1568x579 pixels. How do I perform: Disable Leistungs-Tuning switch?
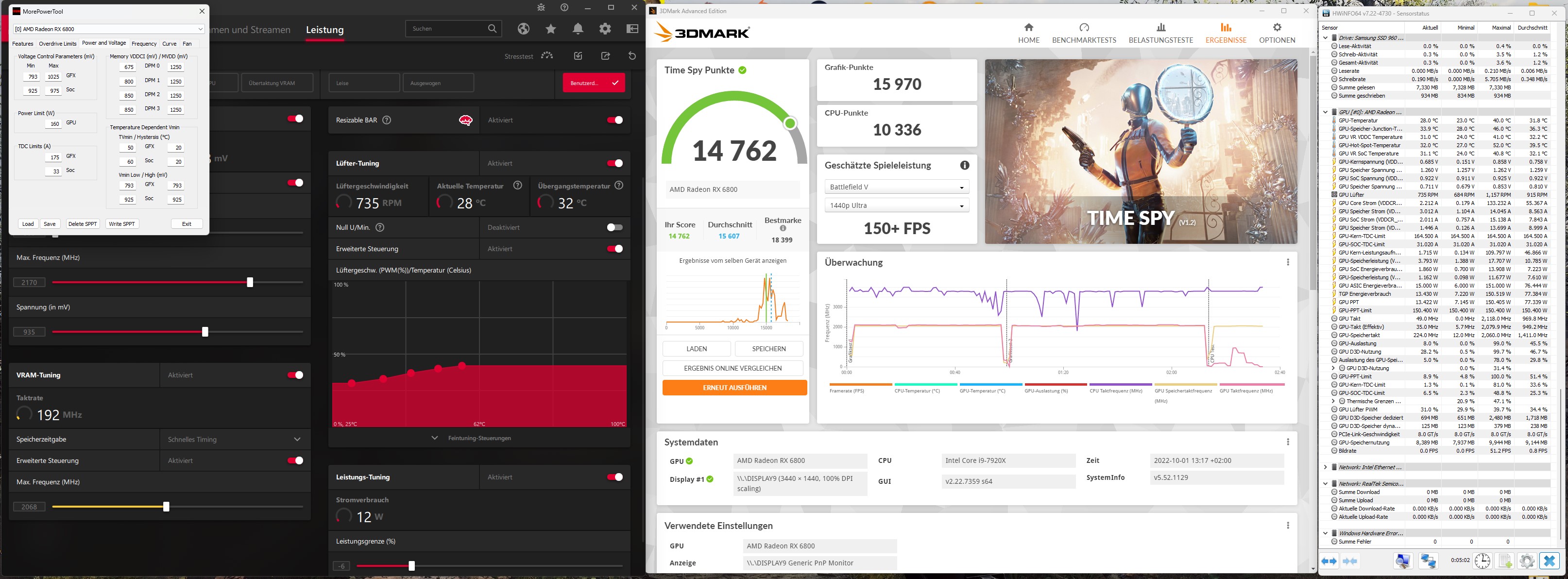click(614, 477)
